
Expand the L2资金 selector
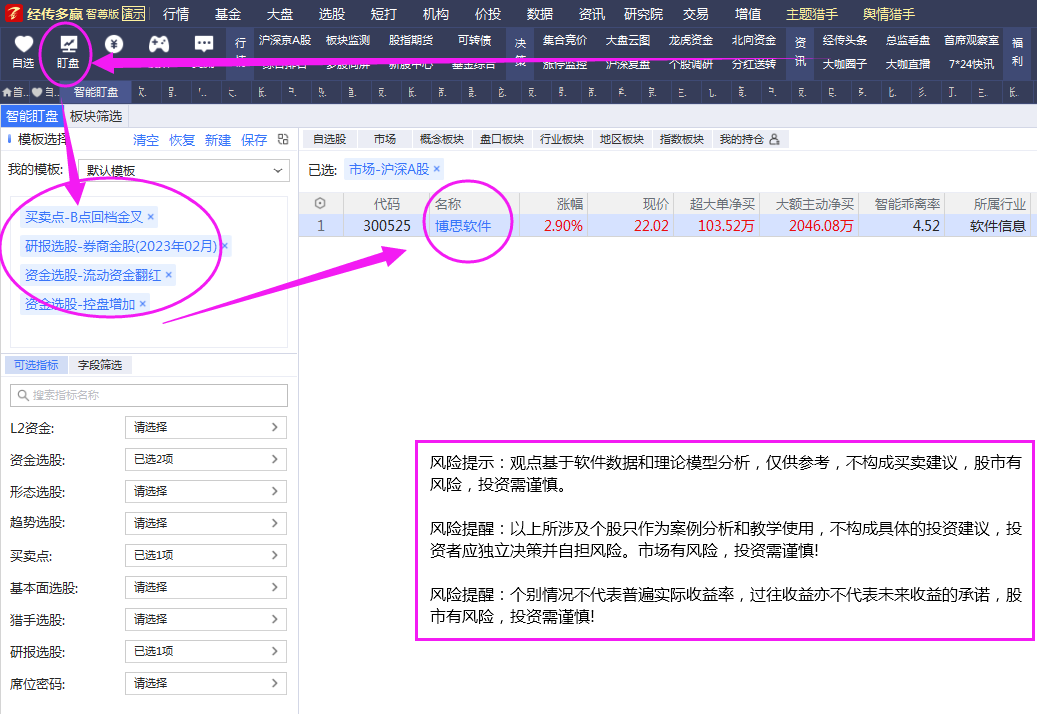pos(206,428)
